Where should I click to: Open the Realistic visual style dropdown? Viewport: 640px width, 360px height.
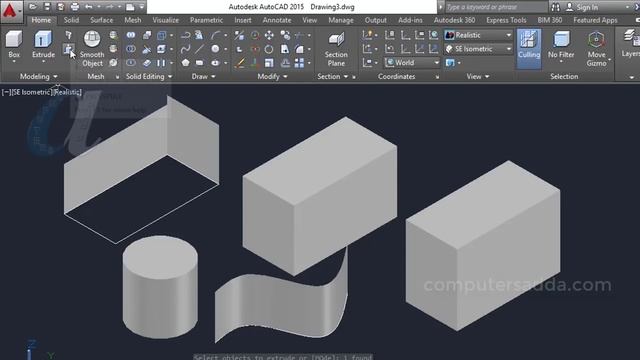pos(478,36)
